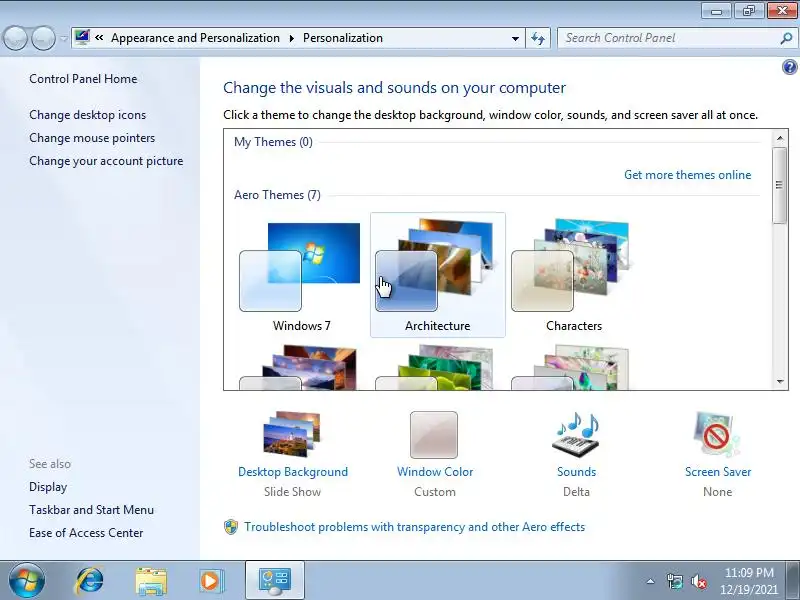Viewport: 800px width, 600px height.
Task: Show previous breadcrumb locations chevron
Action: coord(99,38)
